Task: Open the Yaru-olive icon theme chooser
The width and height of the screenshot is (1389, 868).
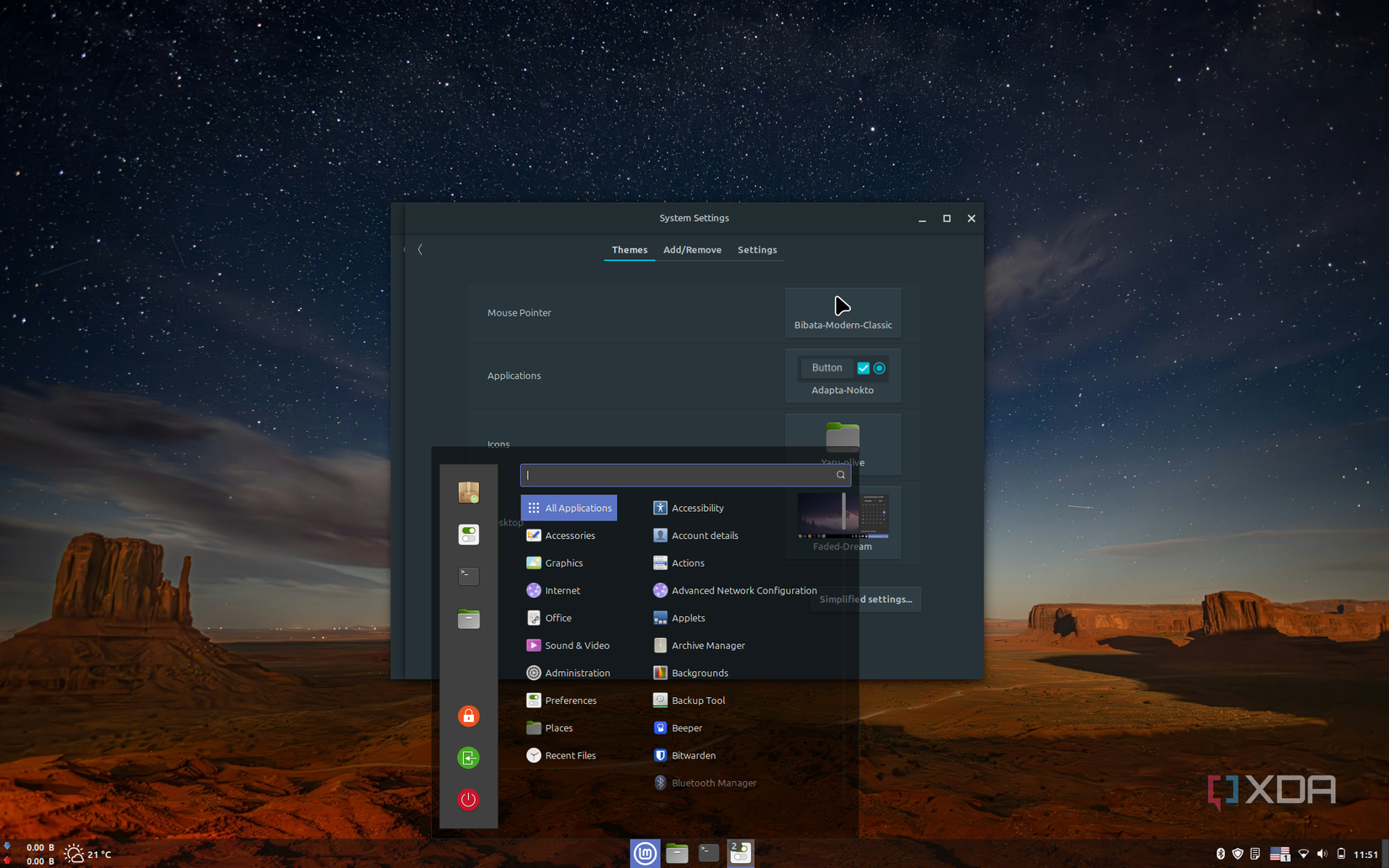Action: (x=843, y=444)
